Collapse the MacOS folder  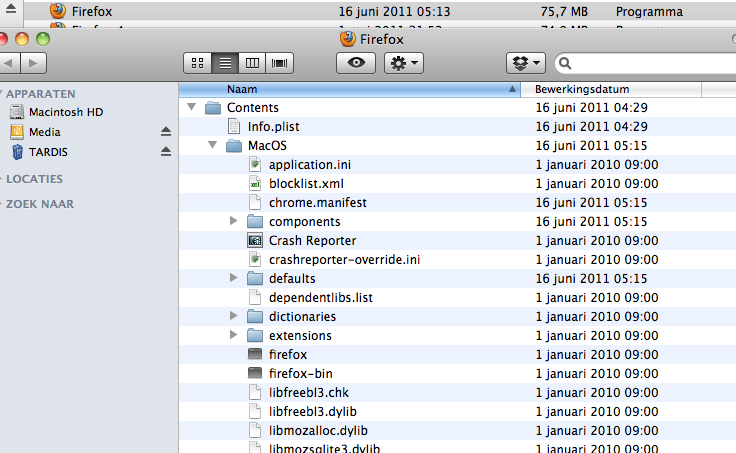213,145
